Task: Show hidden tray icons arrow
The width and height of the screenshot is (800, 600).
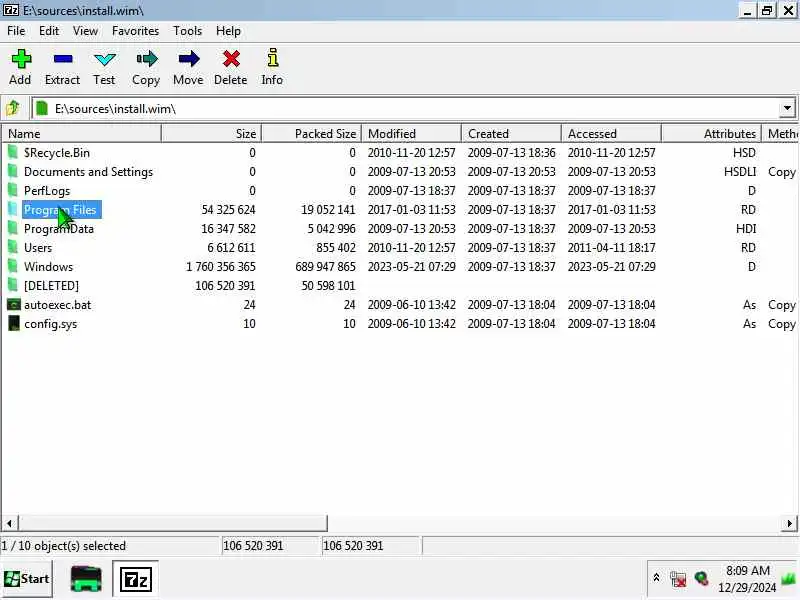Action: [656, 578]
